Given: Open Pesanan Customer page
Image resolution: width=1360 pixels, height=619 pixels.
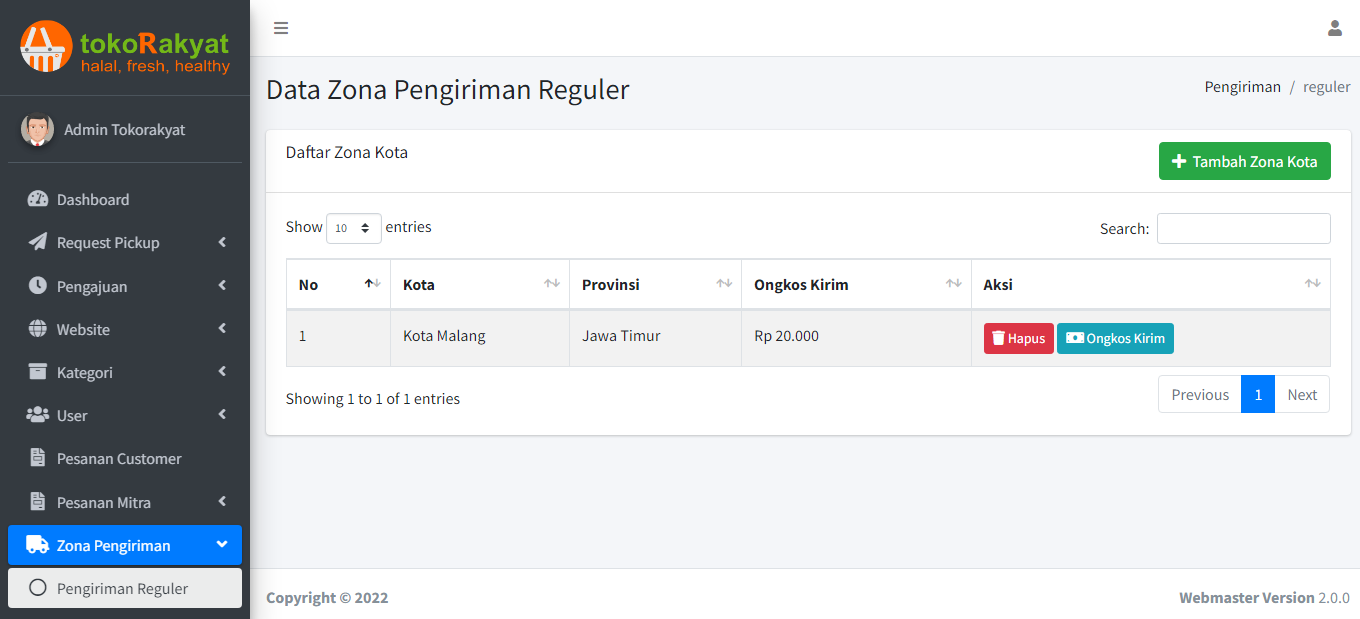Looking at the screenshot, I should (x=119, y=459).
